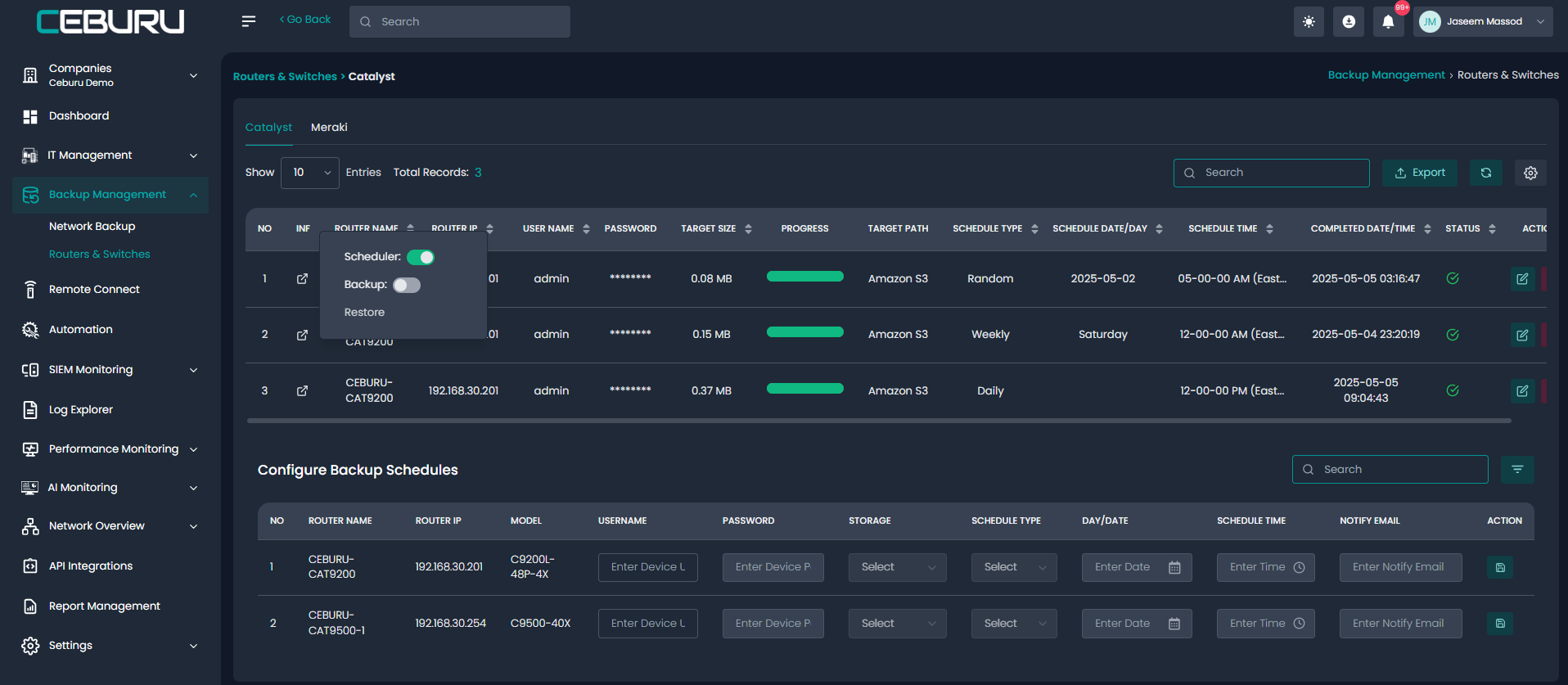Open info popup icon for row 3
The width and height of the screenshot is (1568, 685).
[x=302, y=390]
